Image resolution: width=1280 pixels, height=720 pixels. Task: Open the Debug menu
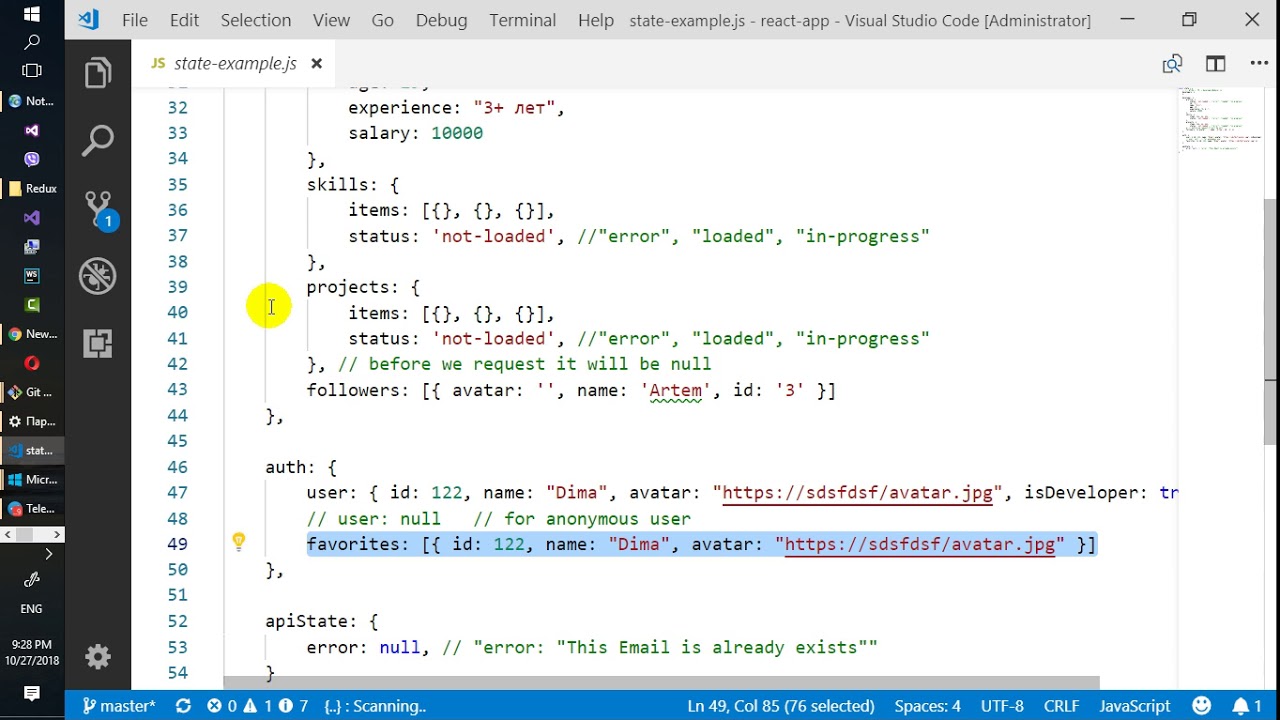pyautogui.click(x=441, y=20)
